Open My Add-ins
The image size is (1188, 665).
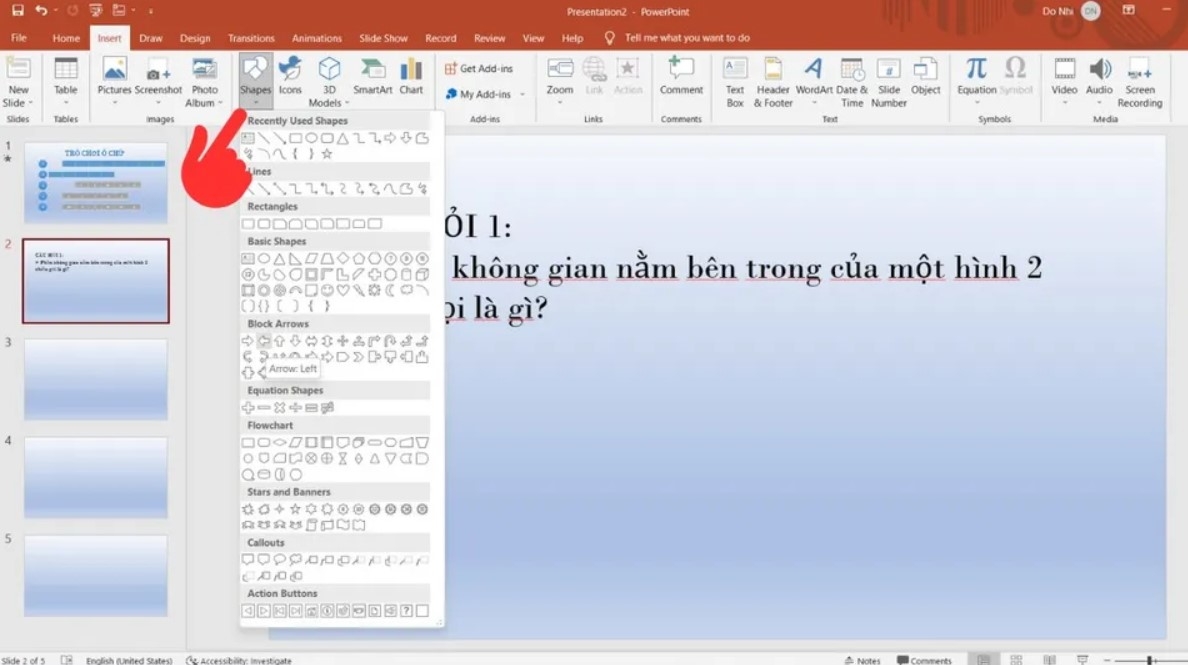pyautogui.click(x=477, y=94)
